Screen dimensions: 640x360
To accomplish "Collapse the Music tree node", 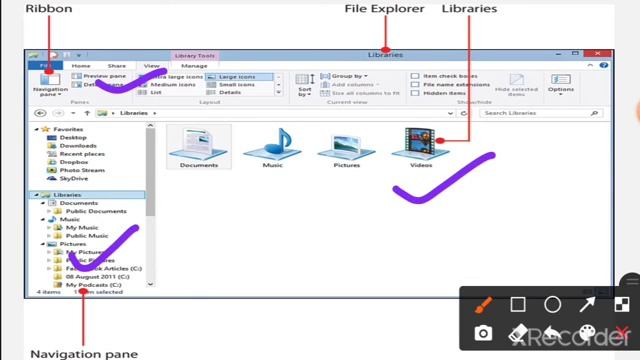I will coord(42,220).
